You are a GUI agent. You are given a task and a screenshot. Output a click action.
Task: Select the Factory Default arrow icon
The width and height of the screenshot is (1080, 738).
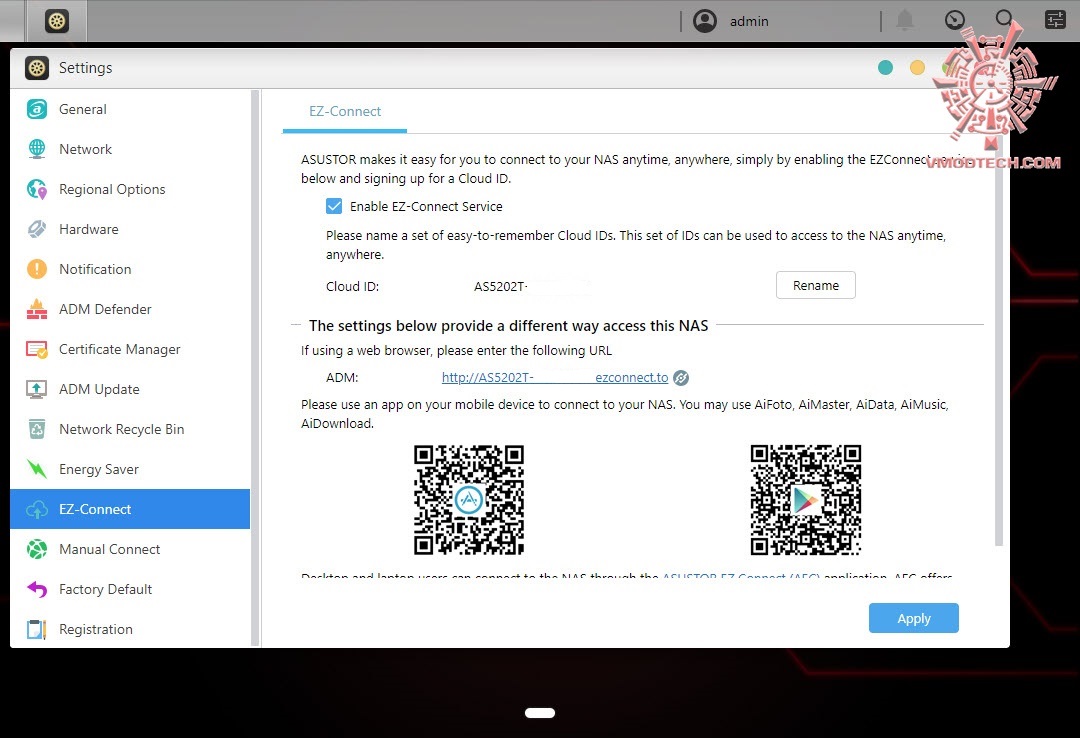37,589
